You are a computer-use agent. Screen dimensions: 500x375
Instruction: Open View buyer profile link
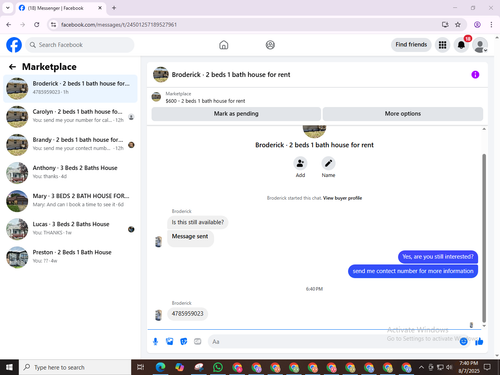coord(342,198)
